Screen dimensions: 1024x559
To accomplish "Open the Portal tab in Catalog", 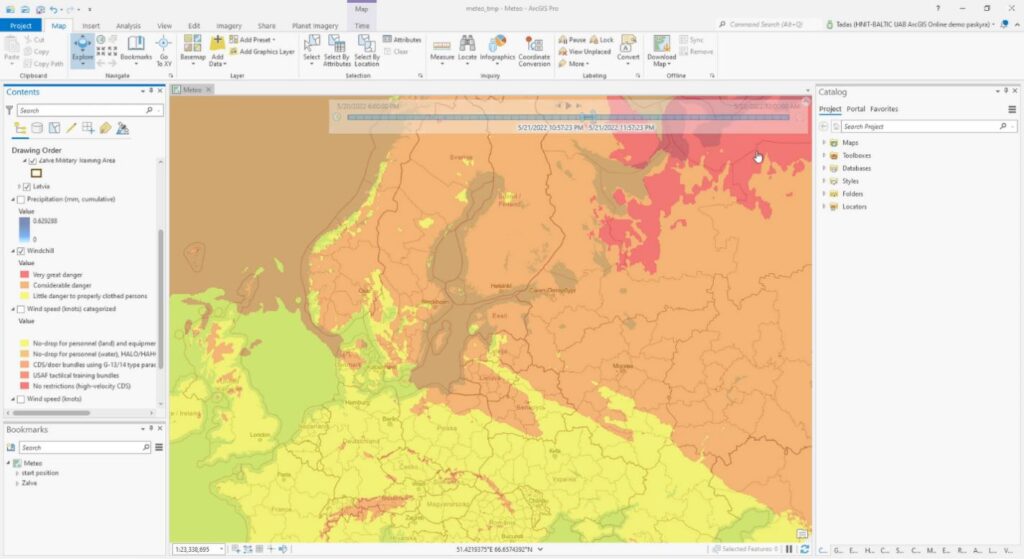I will (855, 109).
